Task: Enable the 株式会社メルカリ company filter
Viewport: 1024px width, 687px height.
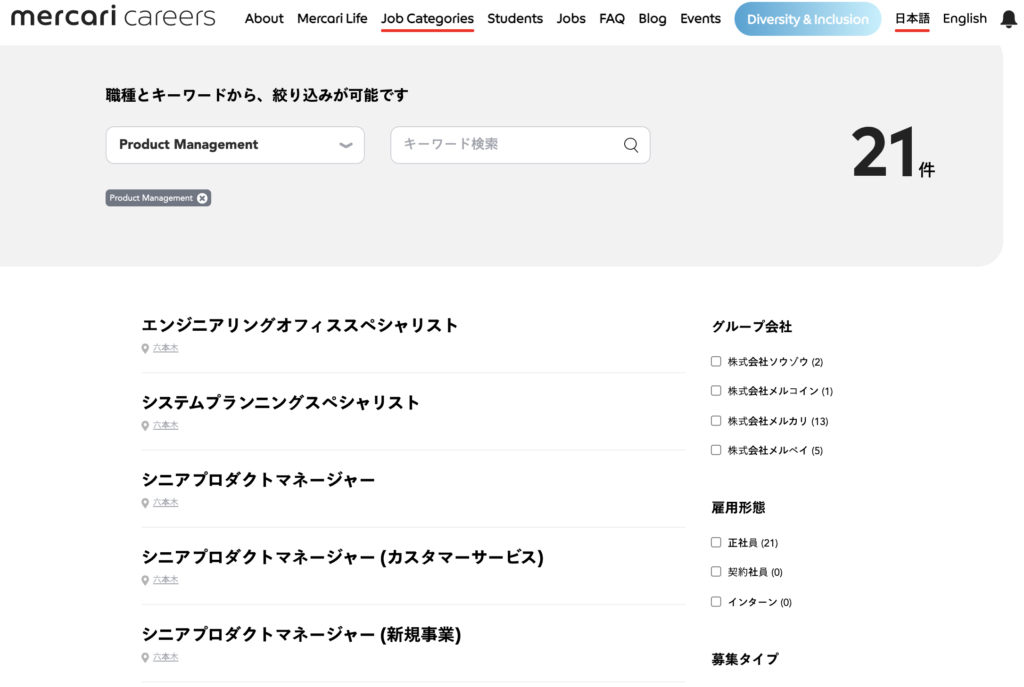Action: tap(716, 421)
